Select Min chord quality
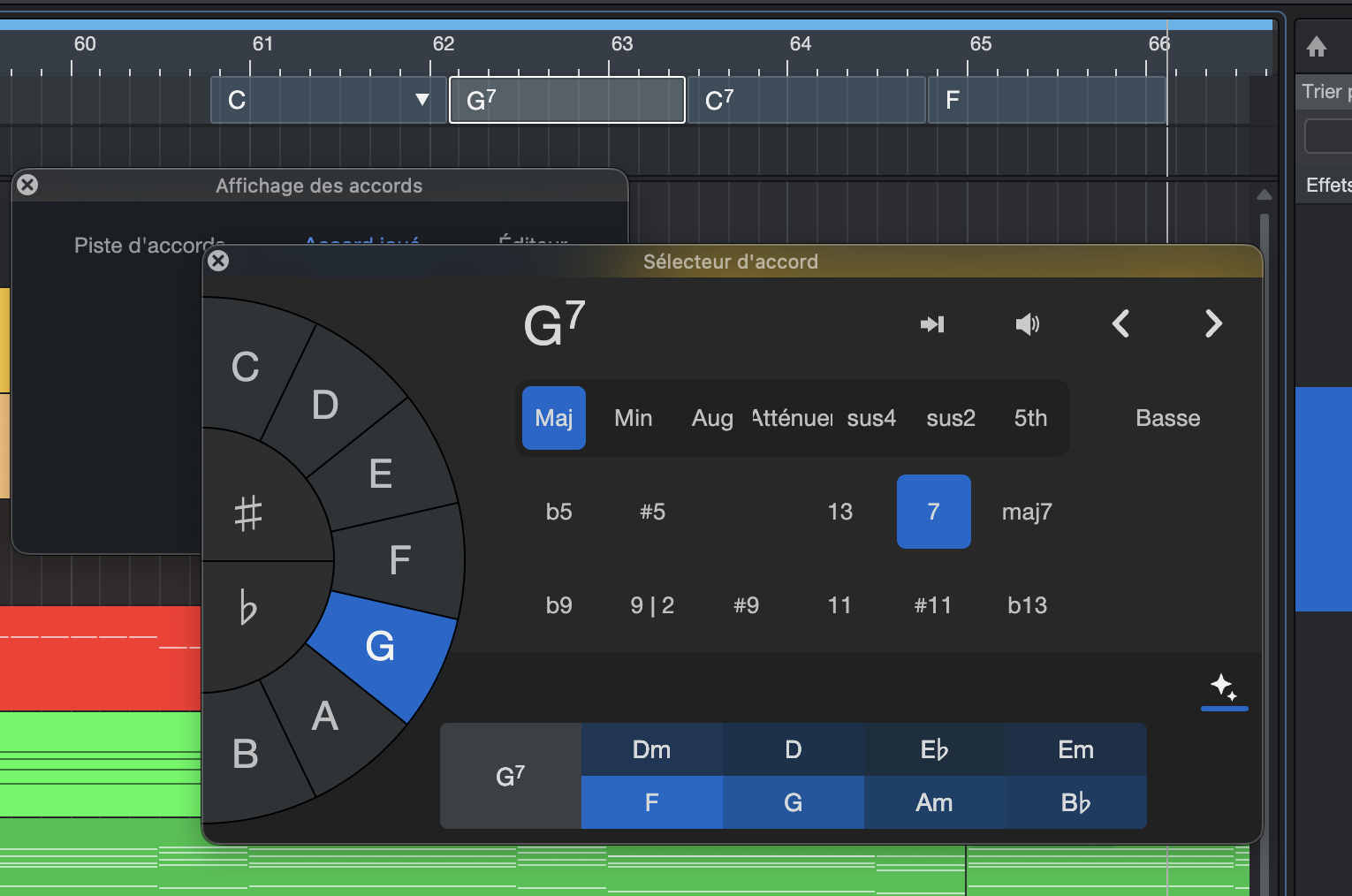1352x896 pixels. 632,418
